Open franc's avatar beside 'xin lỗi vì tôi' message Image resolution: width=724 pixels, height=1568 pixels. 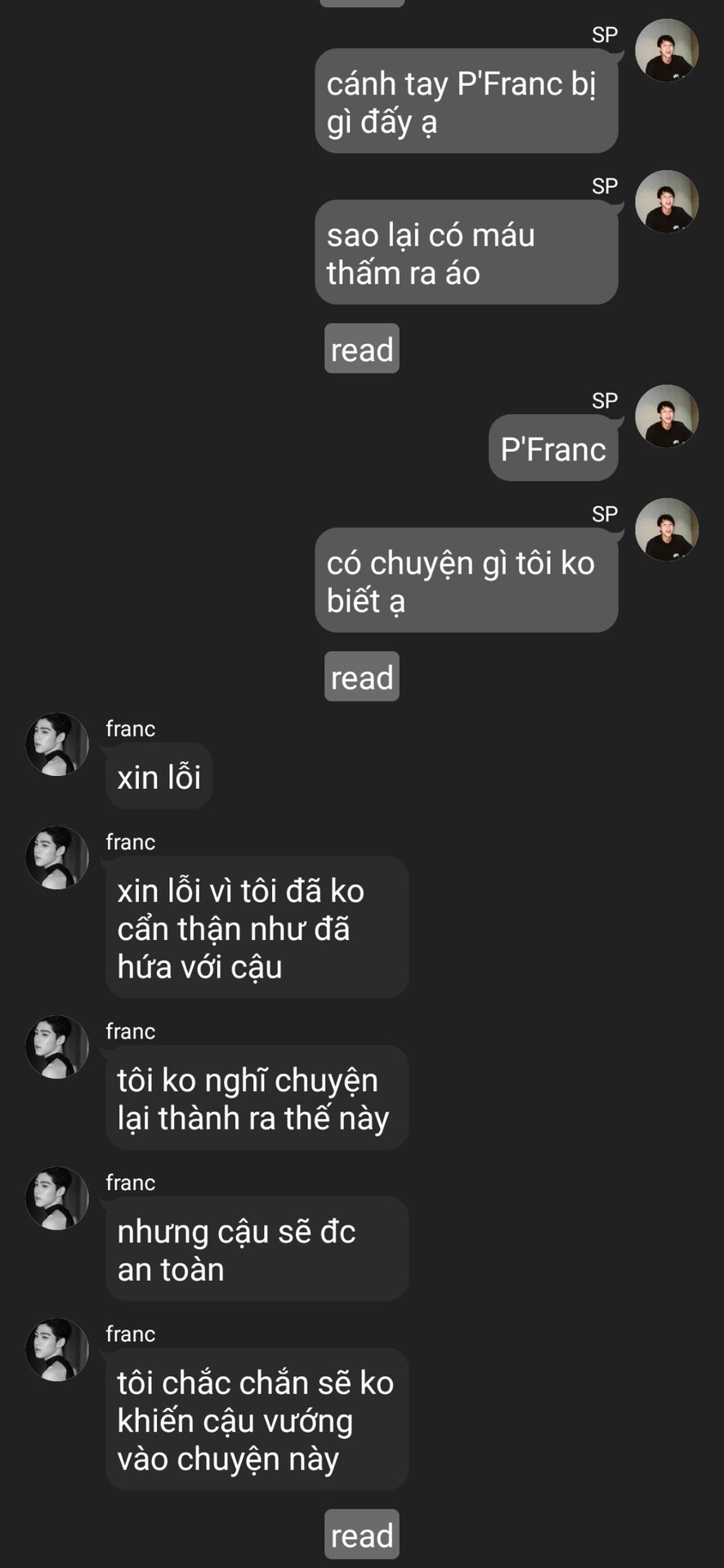pos(57,858)
